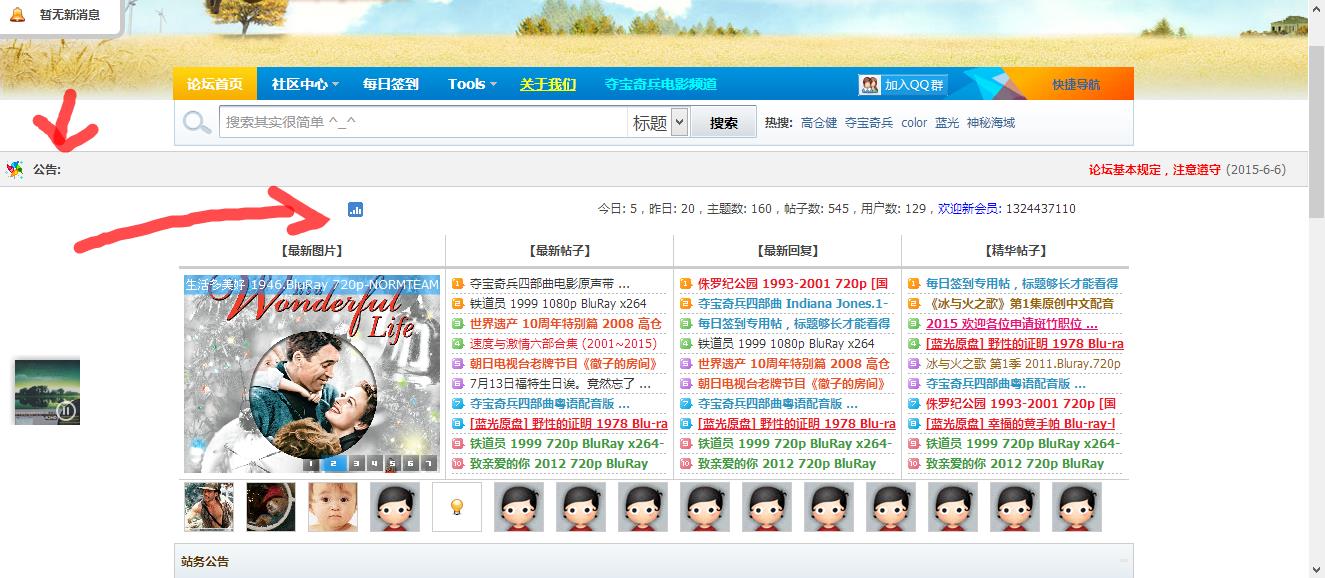Open 铁道员 1999 720p in 精华帖子 list
Viewport: 1325px width, 578px height.
point(1022,443)
